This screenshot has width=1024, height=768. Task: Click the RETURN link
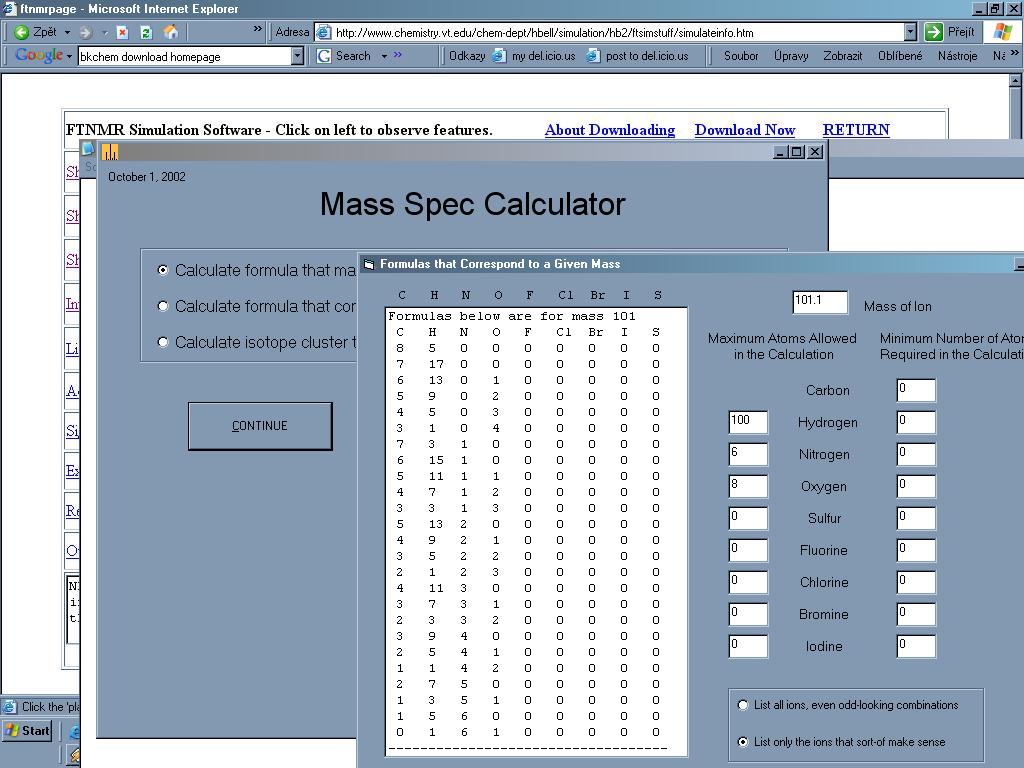click(x=856, y=130)
